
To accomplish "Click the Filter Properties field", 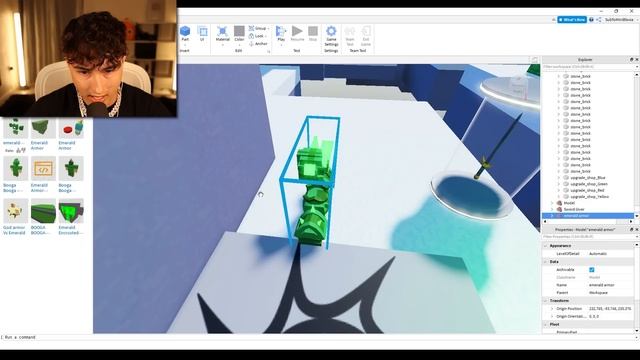I will coord(587,237).
